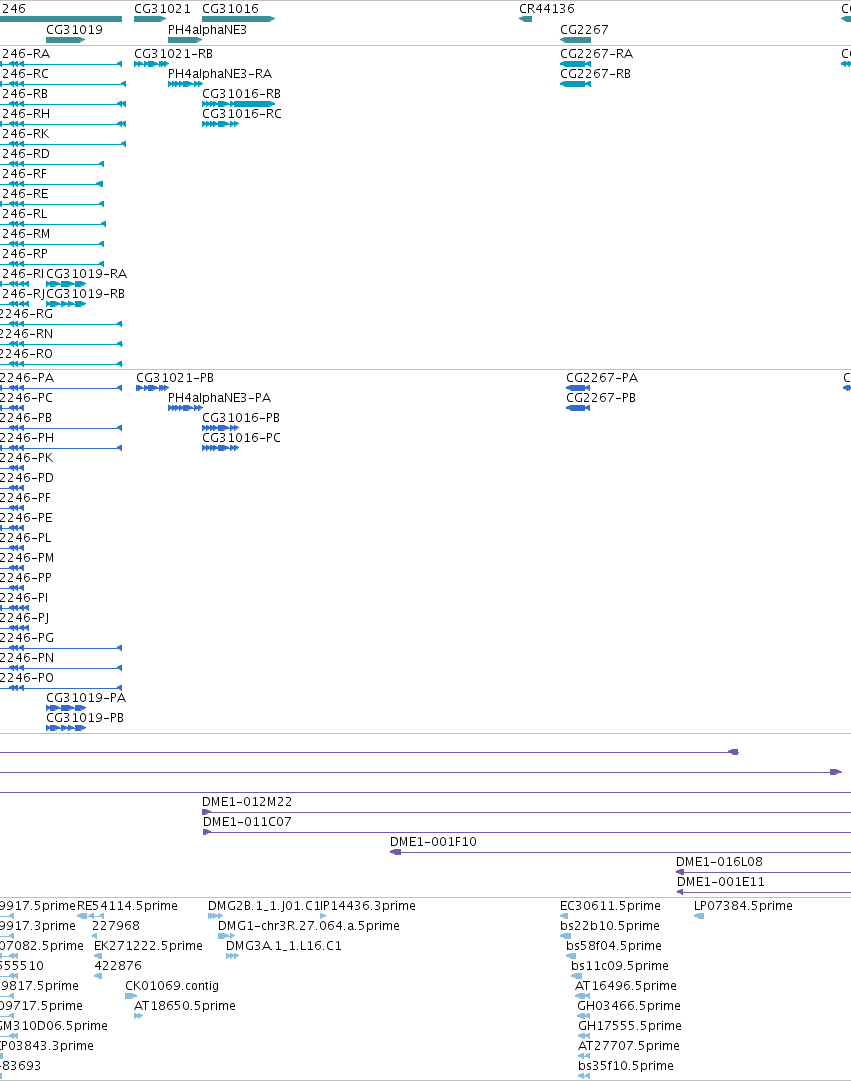Screen dimensions: 851x1081
Task: Select the CG31016 gene label
Action: [x=230, y=8]
